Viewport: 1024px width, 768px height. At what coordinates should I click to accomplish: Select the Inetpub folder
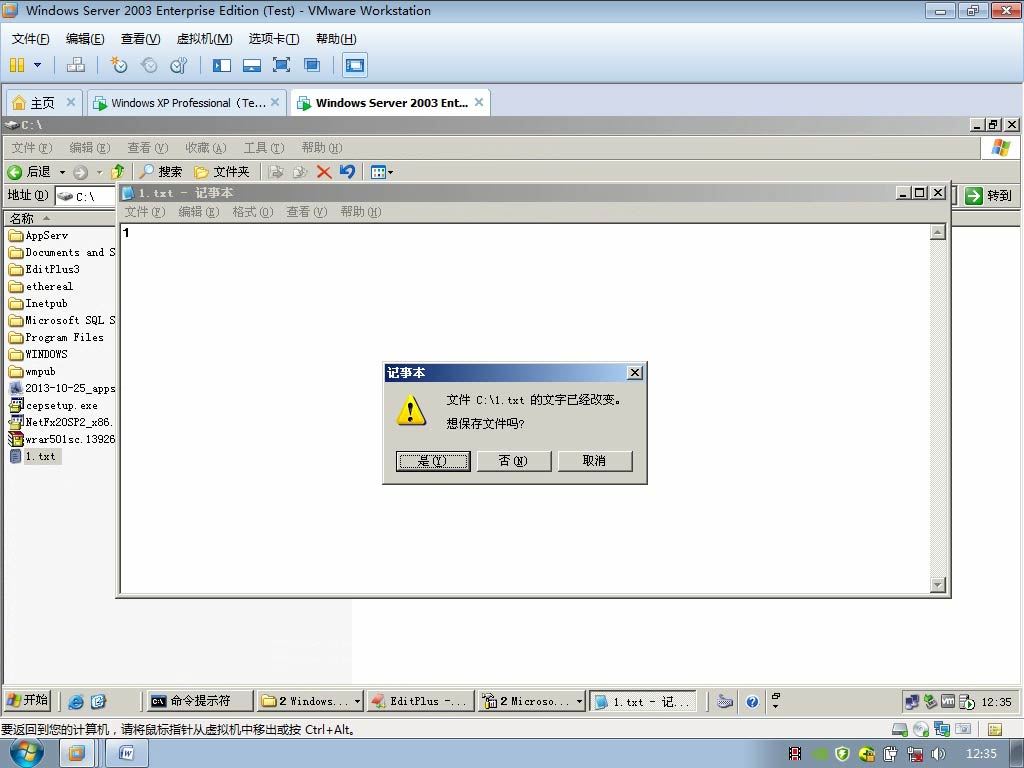tap(39, 303)
